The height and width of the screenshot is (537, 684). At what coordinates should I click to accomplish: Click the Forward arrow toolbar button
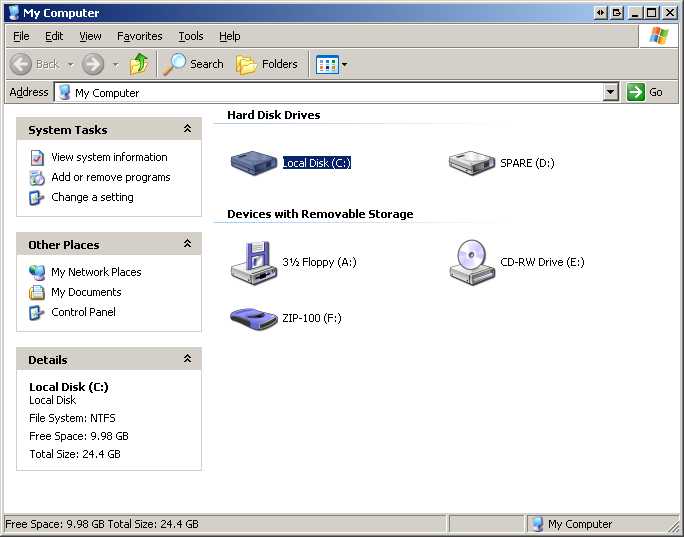click(x=93, y=64)
